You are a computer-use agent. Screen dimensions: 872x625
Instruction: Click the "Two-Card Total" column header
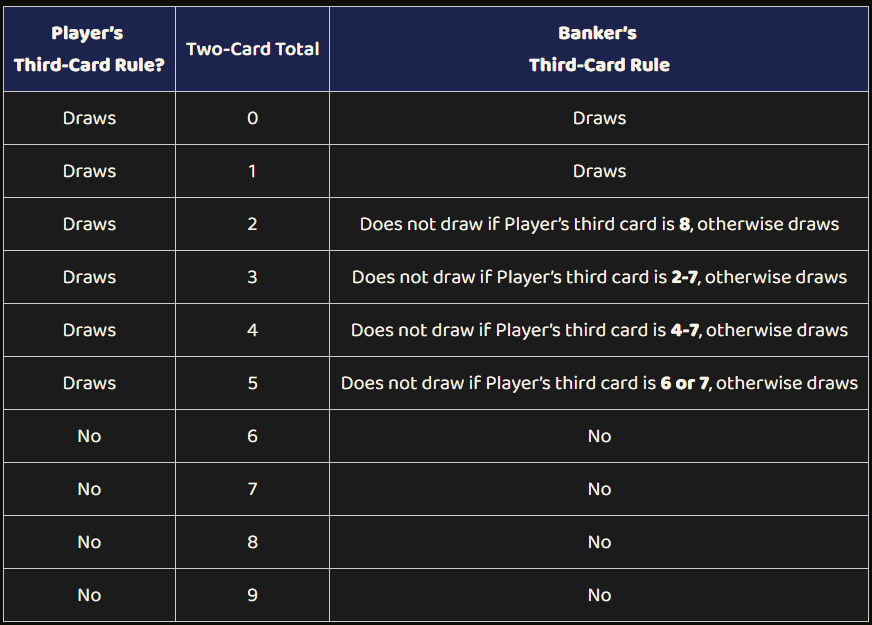[x=252, y=49]
